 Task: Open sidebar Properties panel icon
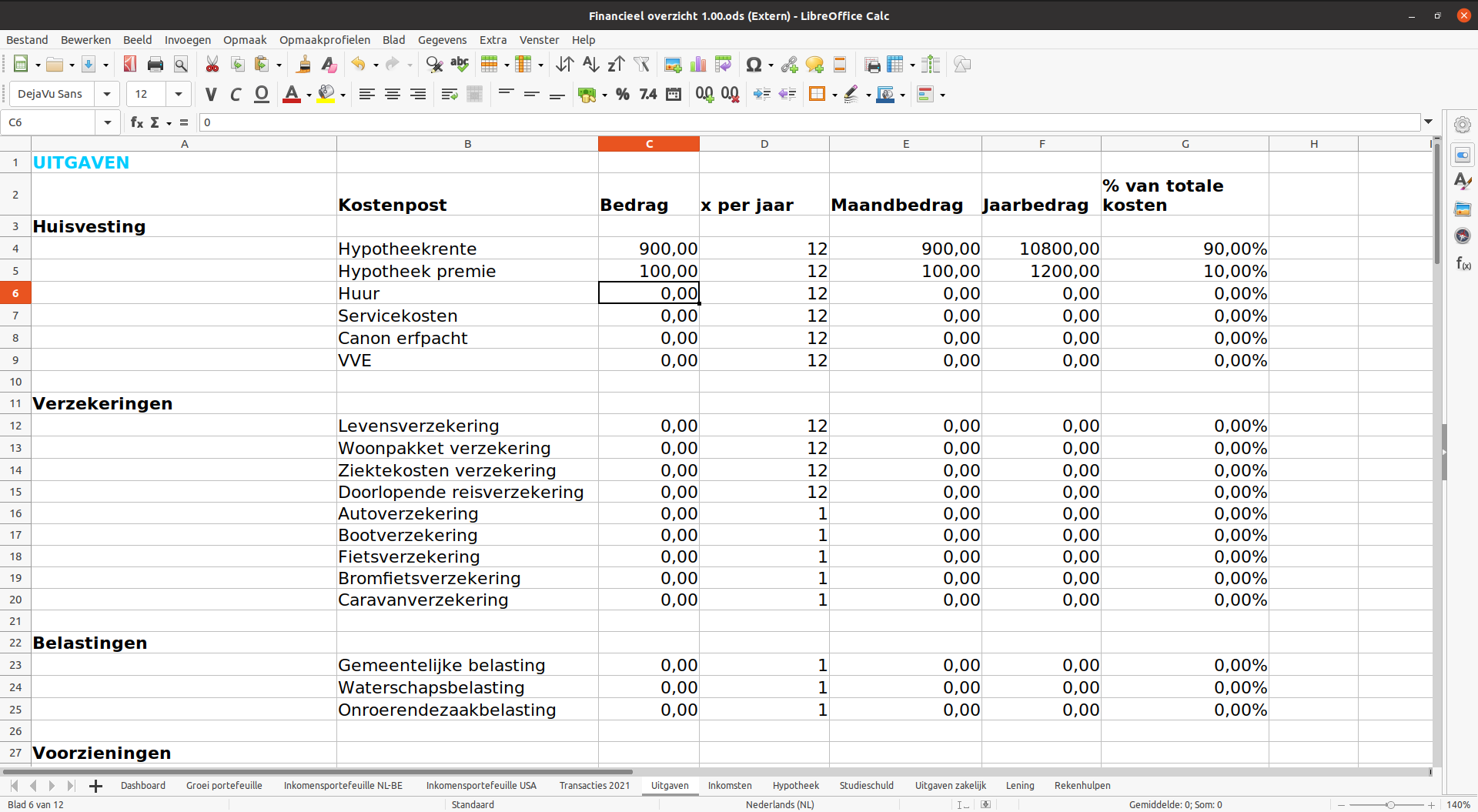[1463, 155]
